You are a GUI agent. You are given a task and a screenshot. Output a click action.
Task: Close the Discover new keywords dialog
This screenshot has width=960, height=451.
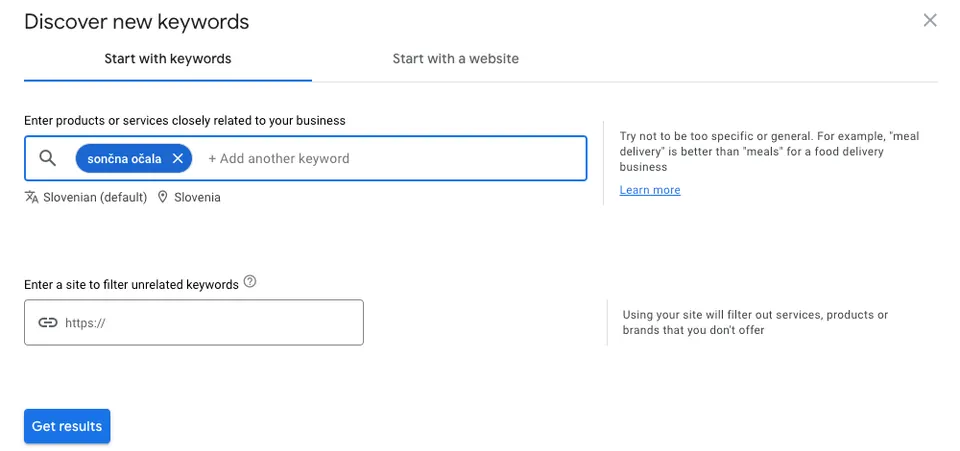[929, 21]
